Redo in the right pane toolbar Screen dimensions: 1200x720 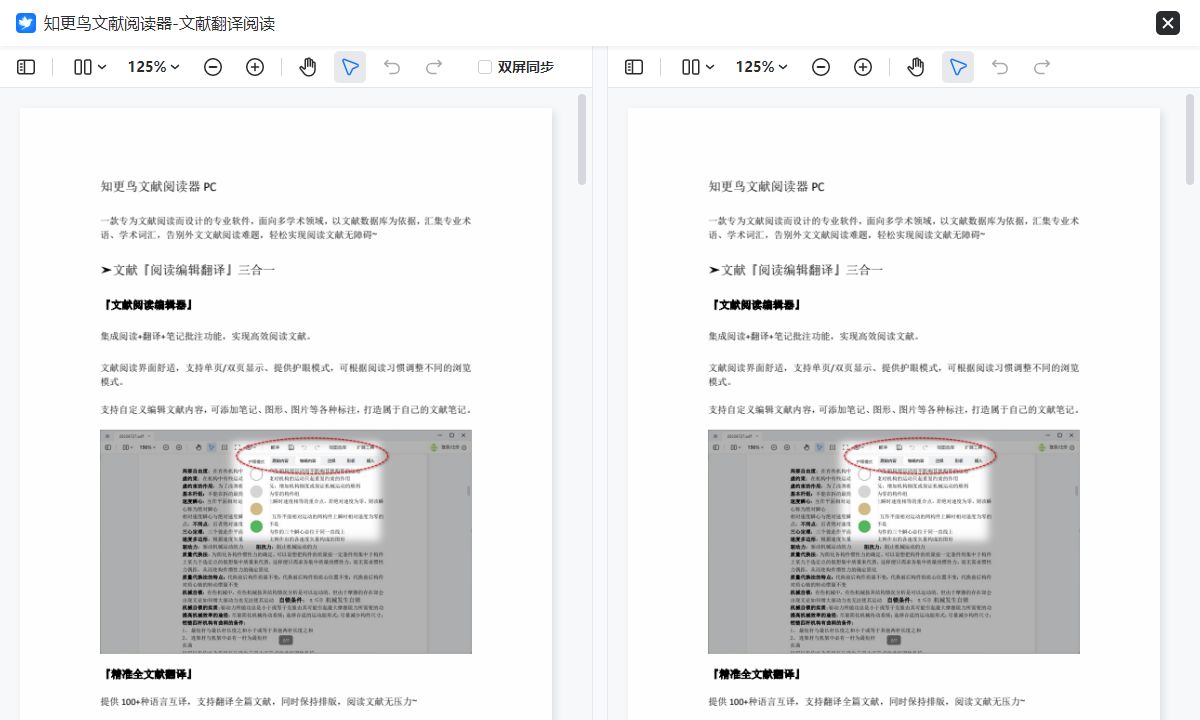pos(1042,67)
